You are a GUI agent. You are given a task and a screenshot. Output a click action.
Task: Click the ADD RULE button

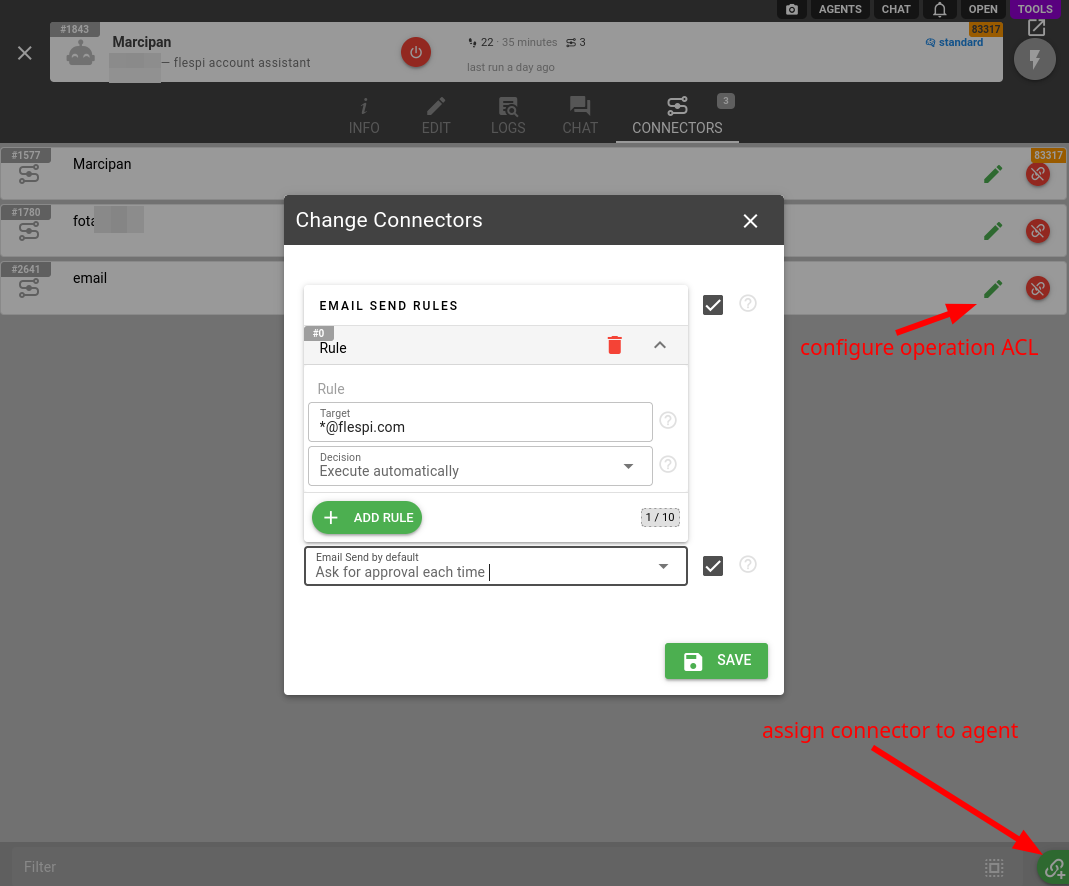(x=367, y=518)
